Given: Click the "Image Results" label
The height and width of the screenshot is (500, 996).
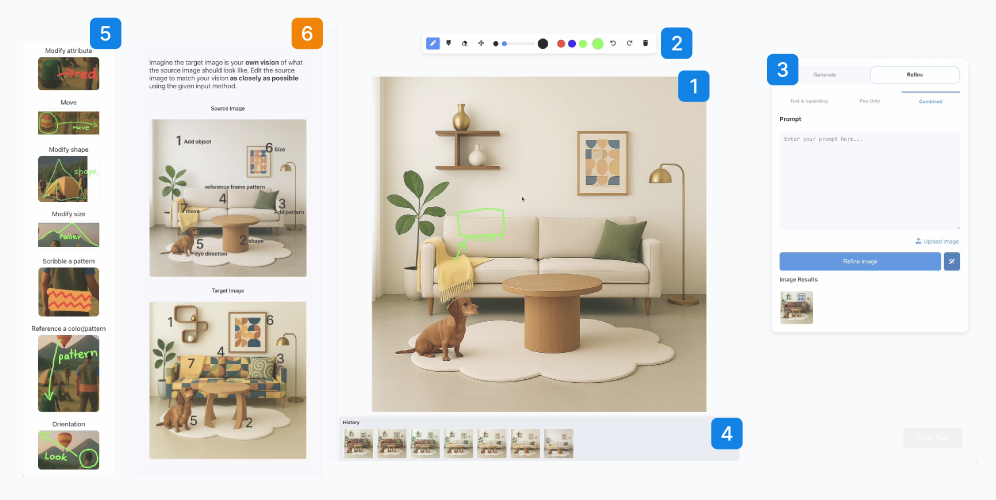Looking at the screenshot, I should pos(798,280).
